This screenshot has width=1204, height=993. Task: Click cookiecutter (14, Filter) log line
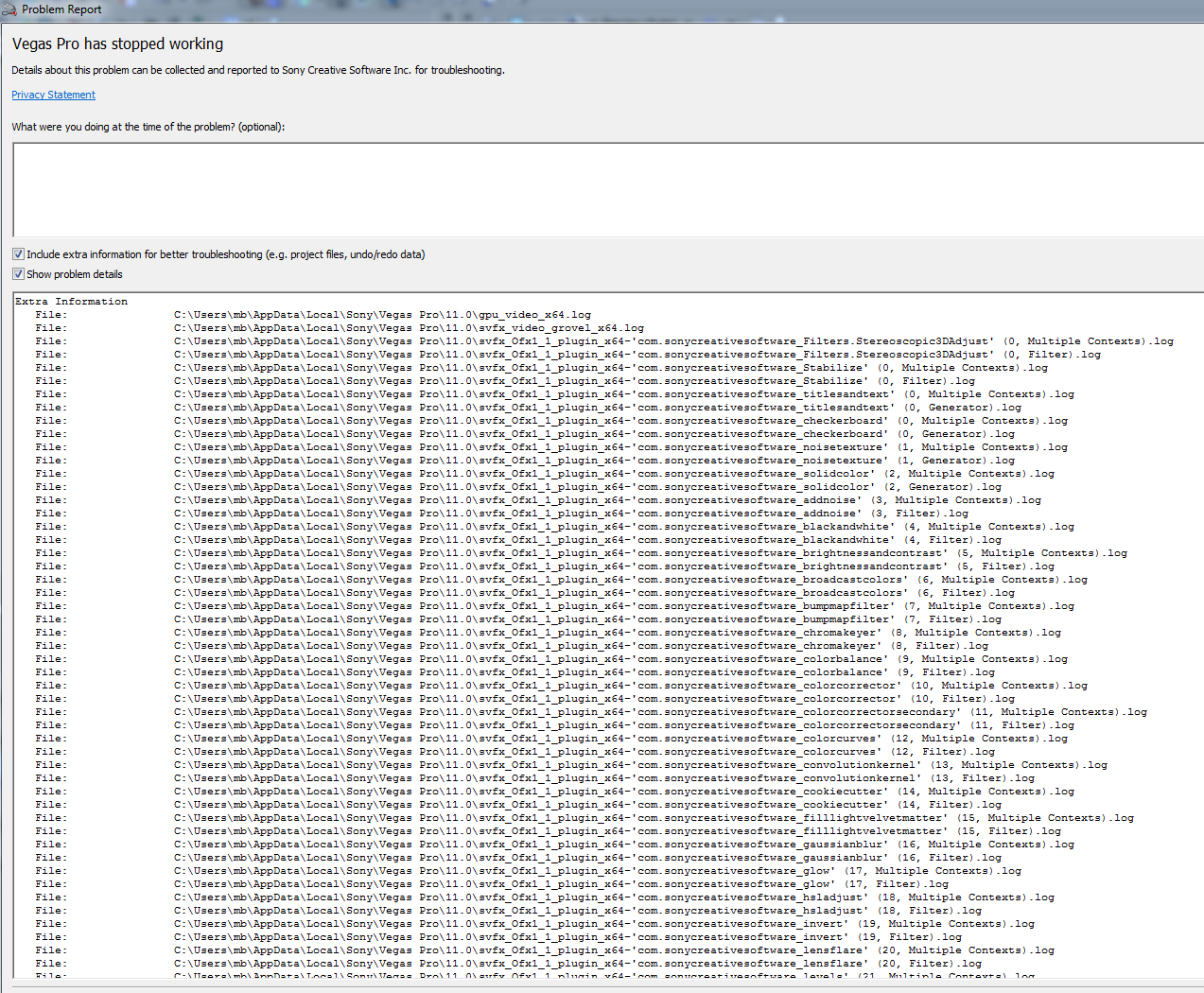pos(518,805)
